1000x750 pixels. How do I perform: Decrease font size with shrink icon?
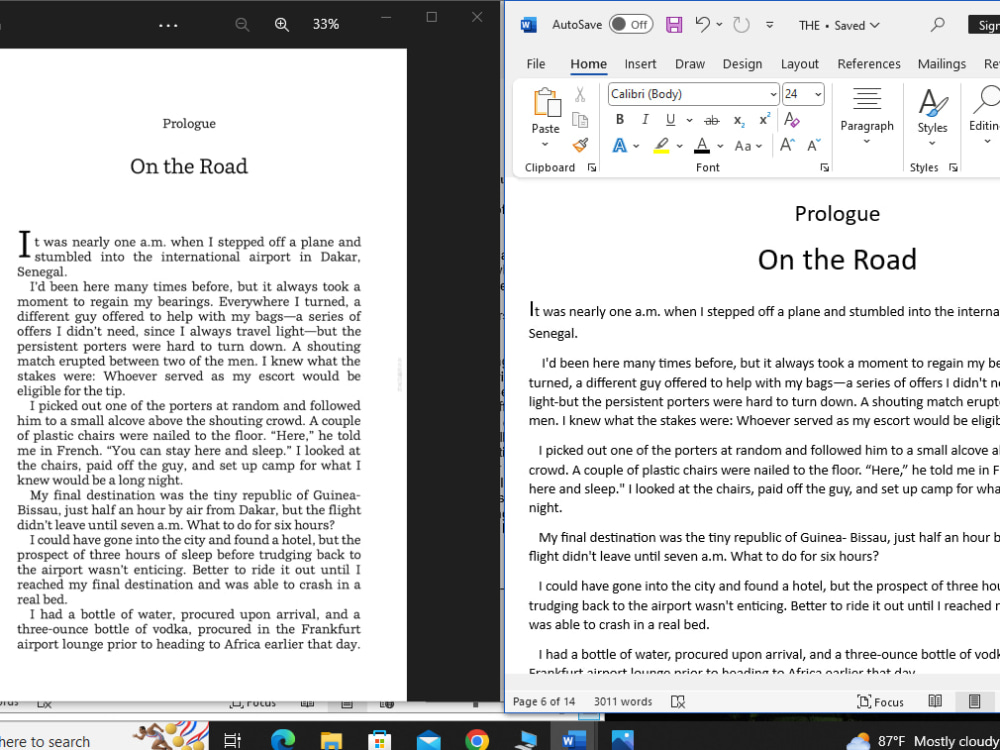pyautogui.click(x=814, y=145)
